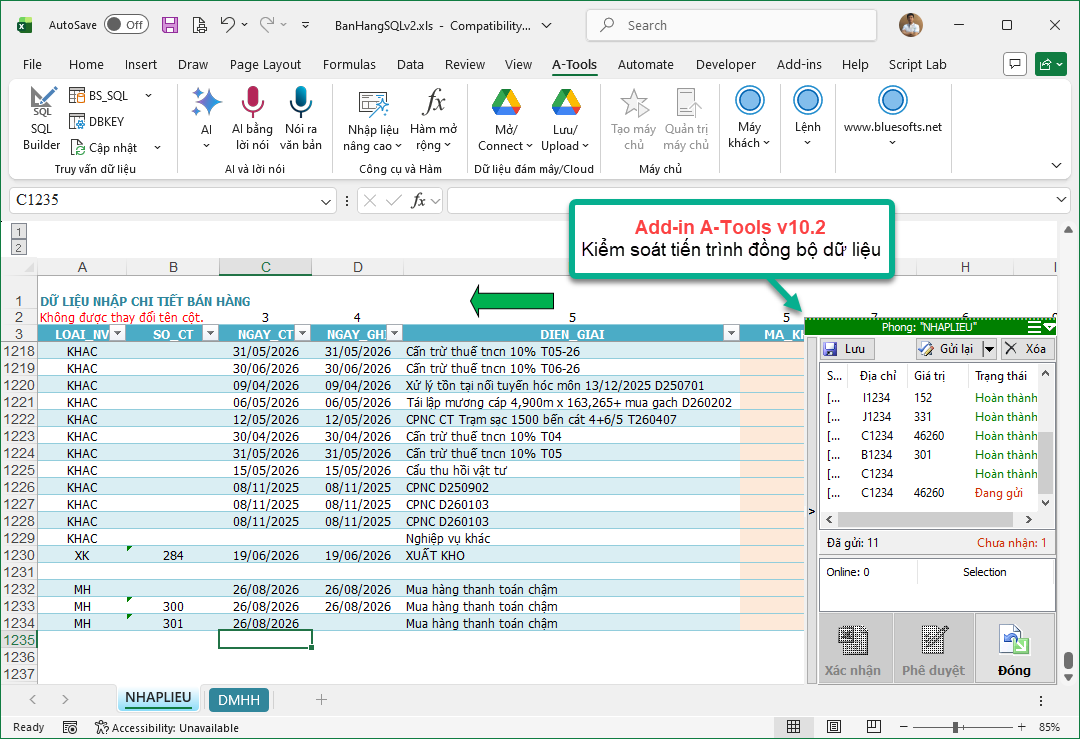Click Accessibility: Unavailable status

pyautogui.click(x=167, y=727)
